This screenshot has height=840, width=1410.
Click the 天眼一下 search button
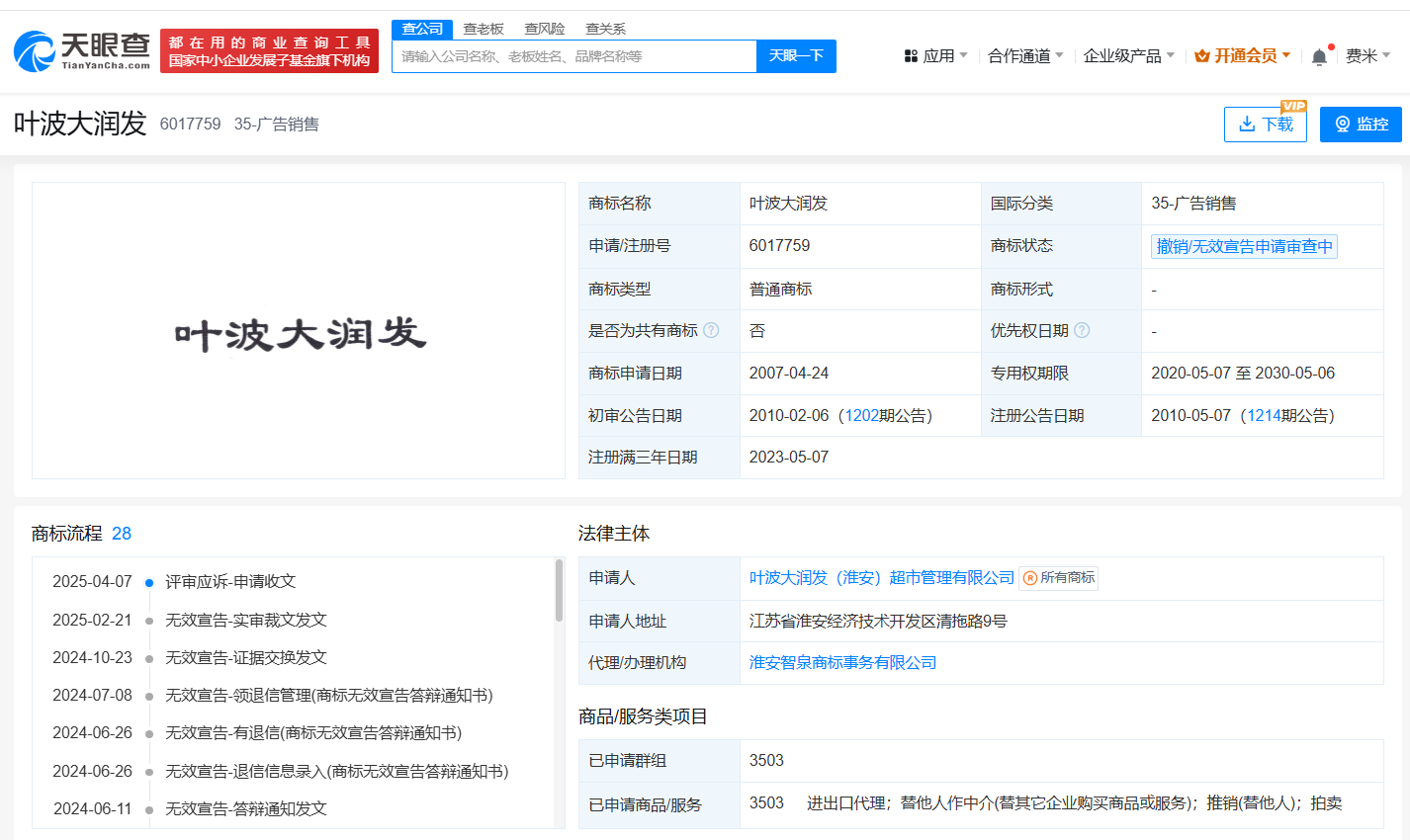[x=796, y=56]
